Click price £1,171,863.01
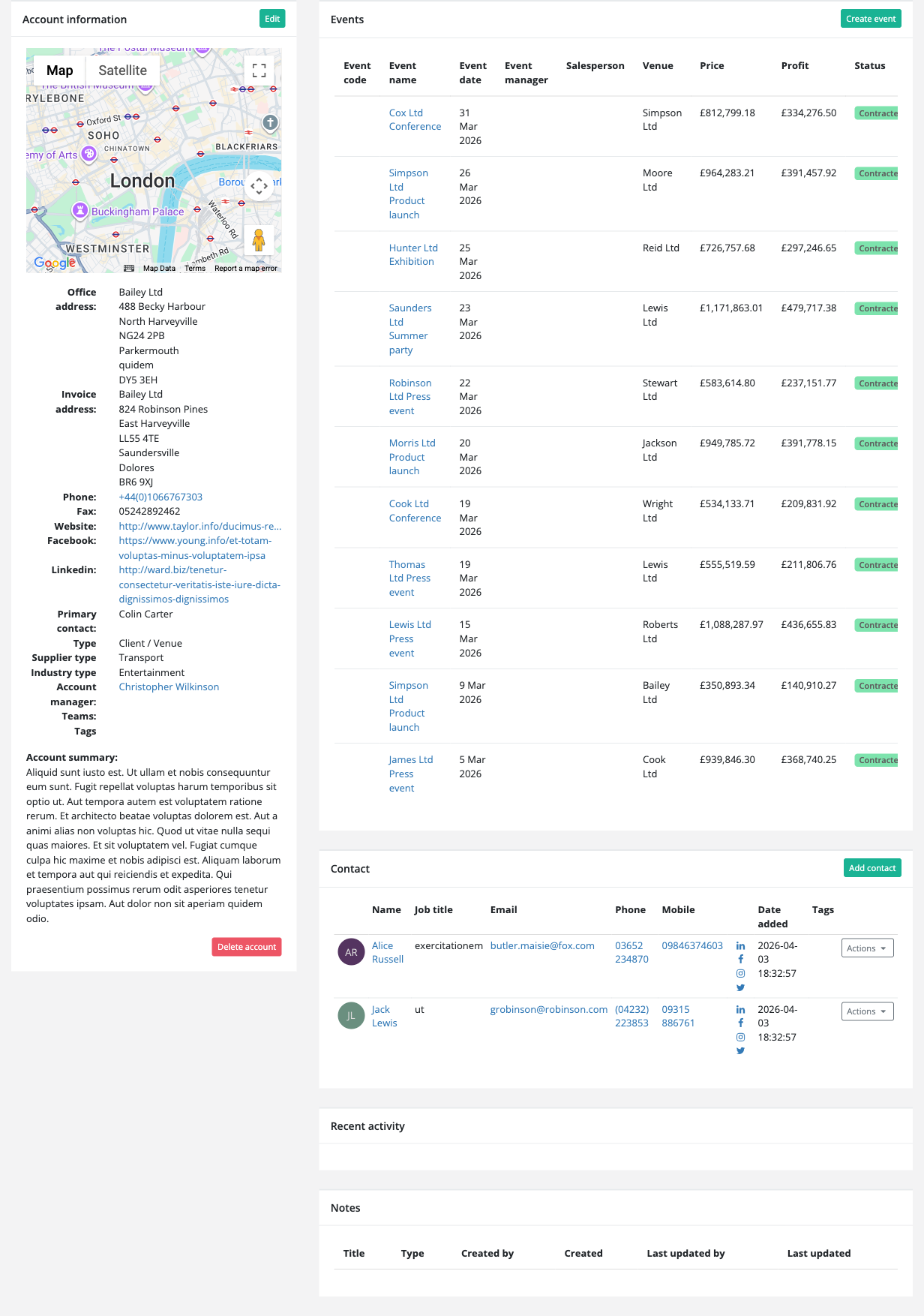The width and height of the screenshot is (924, 1316). coord(731,308)
